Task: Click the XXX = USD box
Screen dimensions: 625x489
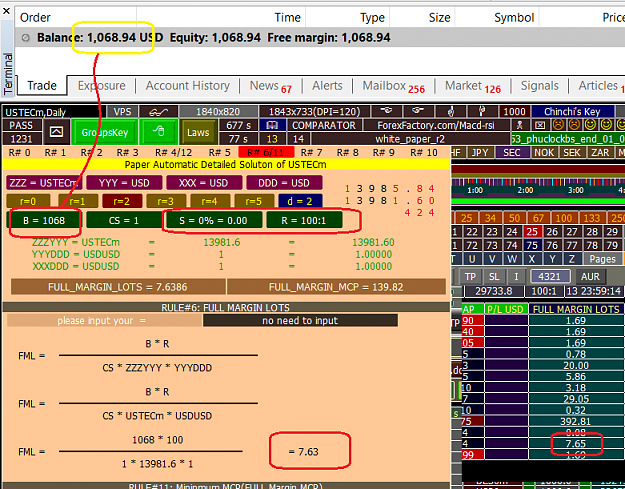Action: pyautogui.click(x=204, y=183)
